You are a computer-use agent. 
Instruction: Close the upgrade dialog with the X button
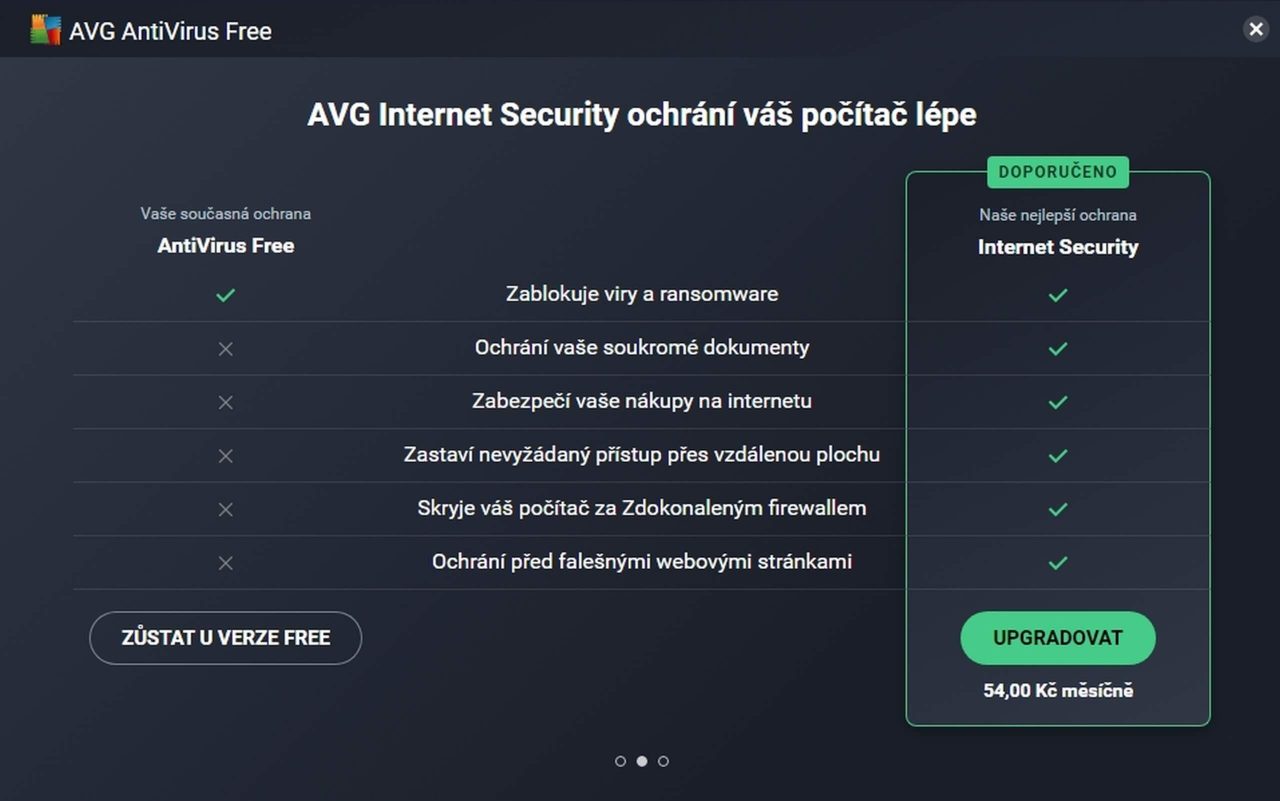[1256, 29]
